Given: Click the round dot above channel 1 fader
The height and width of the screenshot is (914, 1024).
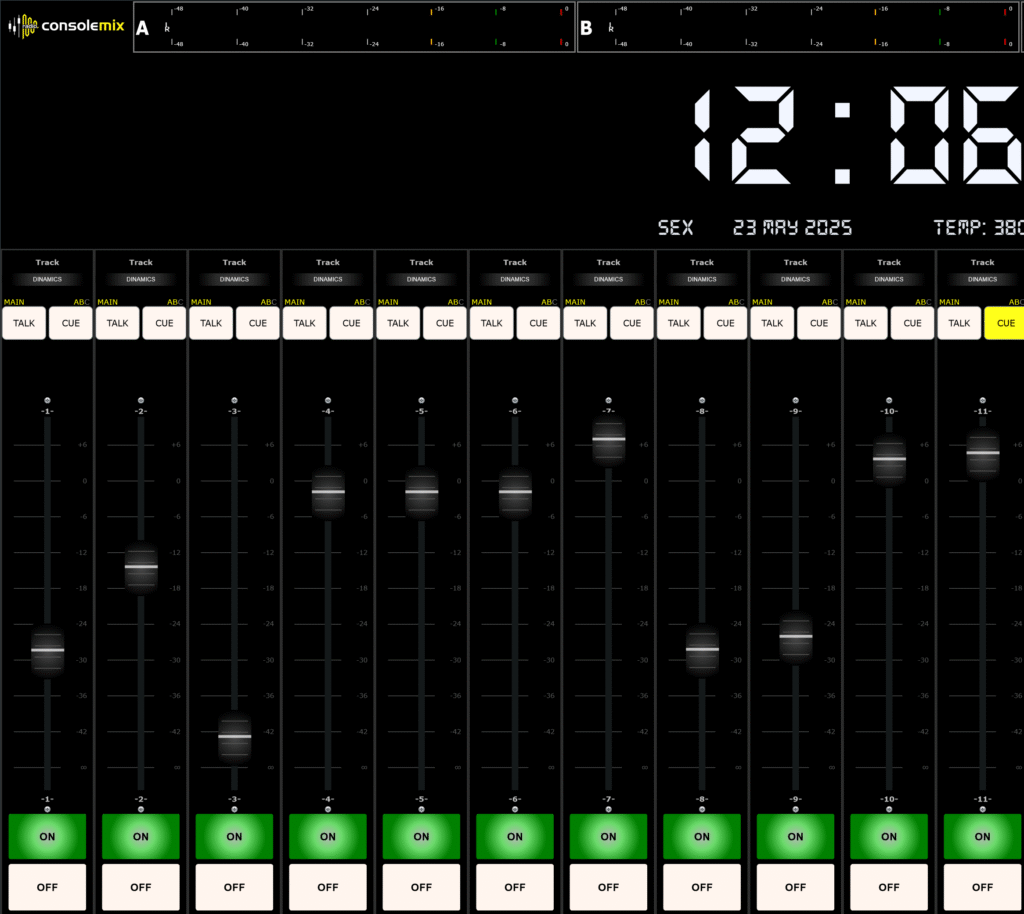Looking at the screenshot, I should 47,400.
